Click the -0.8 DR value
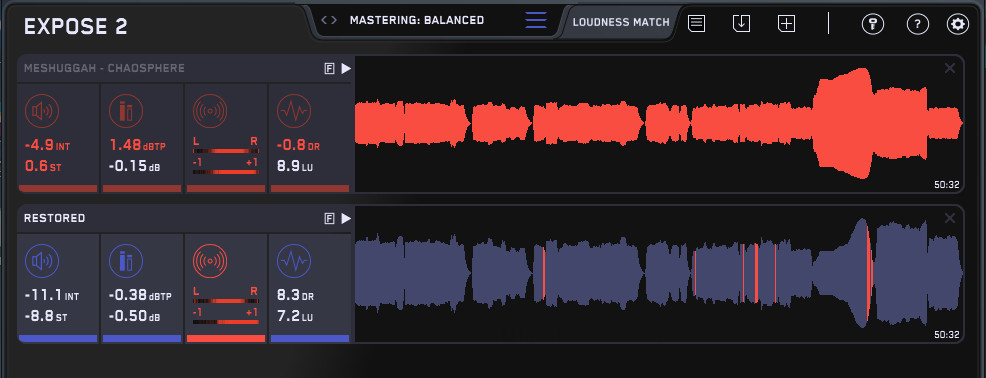 coord(299,146)
